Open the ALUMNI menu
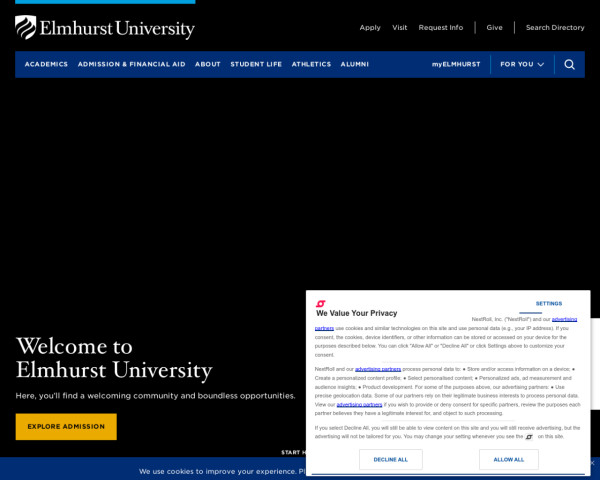 [x=355, y=64]
